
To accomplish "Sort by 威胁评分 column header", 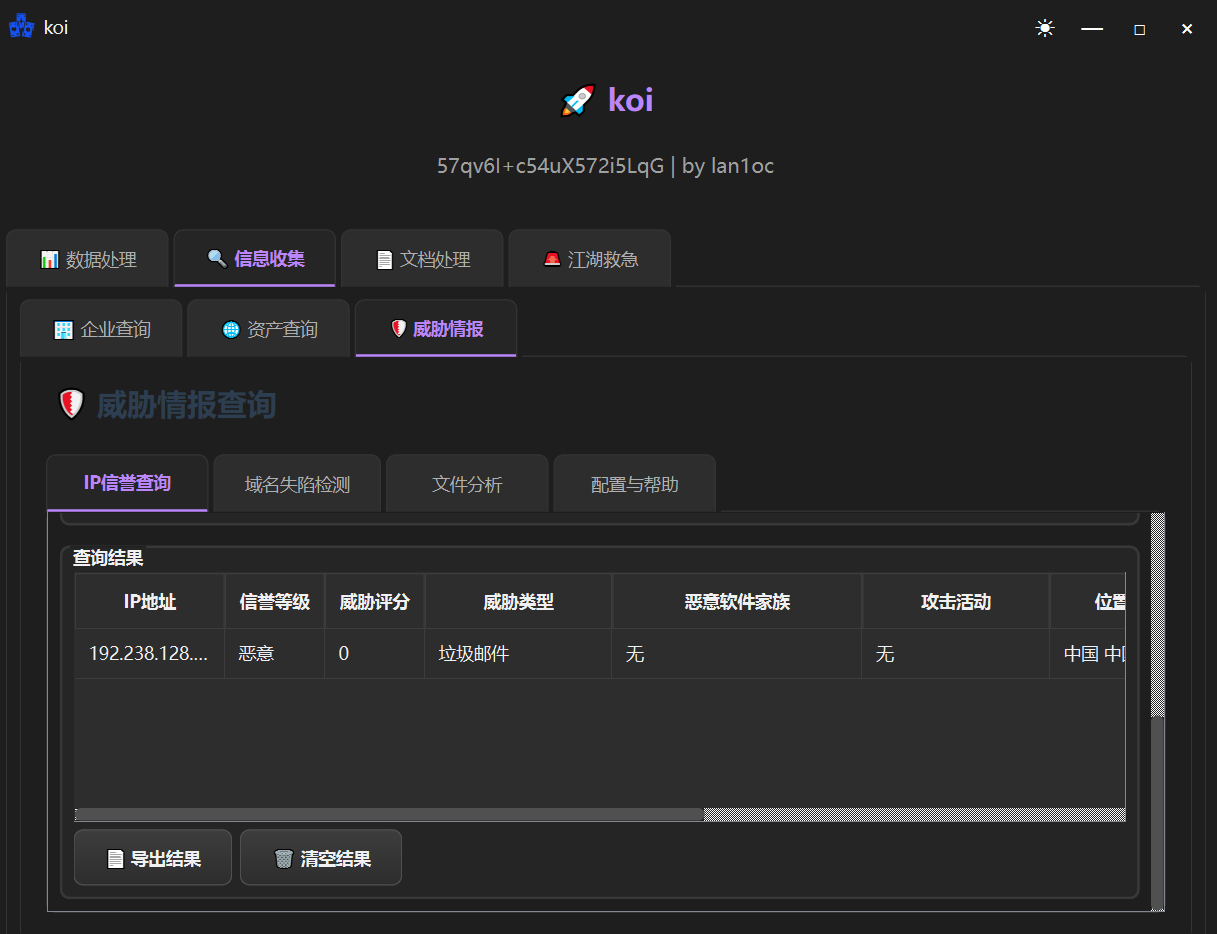I will click(374, 601).
